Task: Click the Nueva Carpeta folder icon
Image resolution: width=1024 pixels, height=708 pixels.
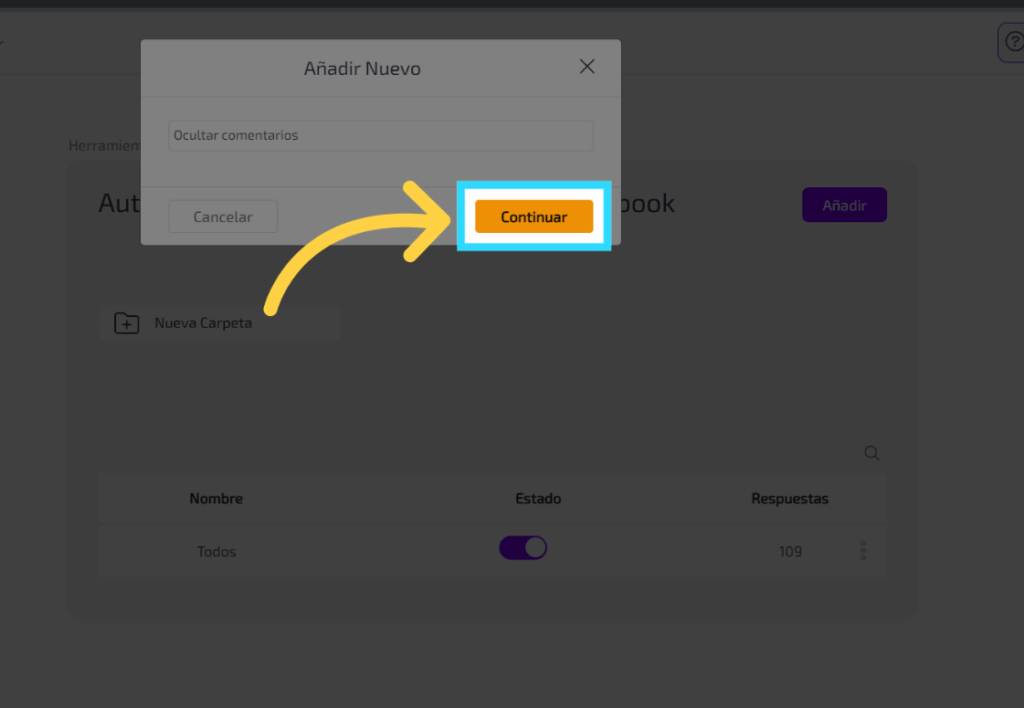Action: [x=127, y=324]
